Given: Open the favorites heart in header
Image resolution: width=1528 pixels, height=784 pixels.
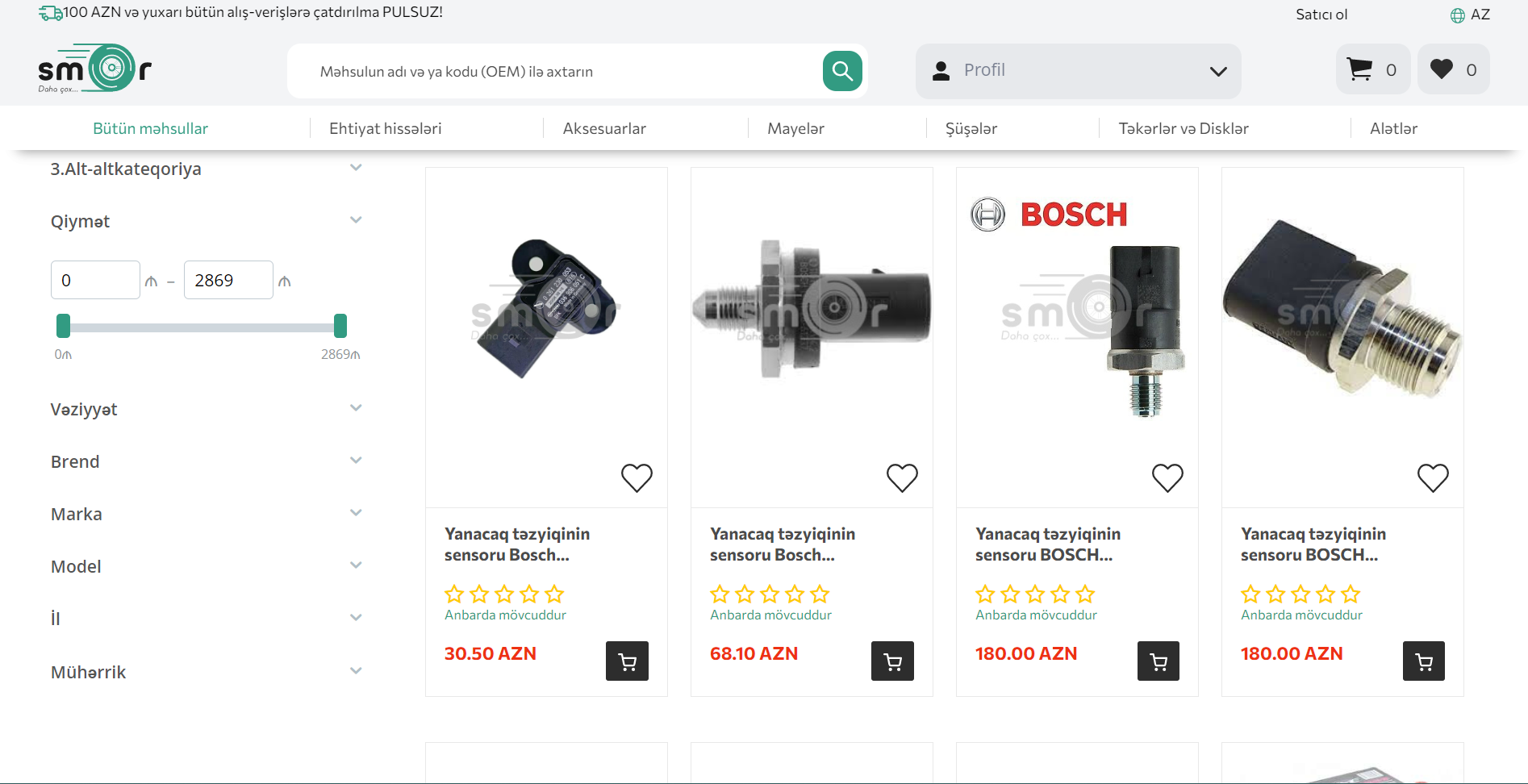Looking at the screenshot, I should coord(1453,69).
